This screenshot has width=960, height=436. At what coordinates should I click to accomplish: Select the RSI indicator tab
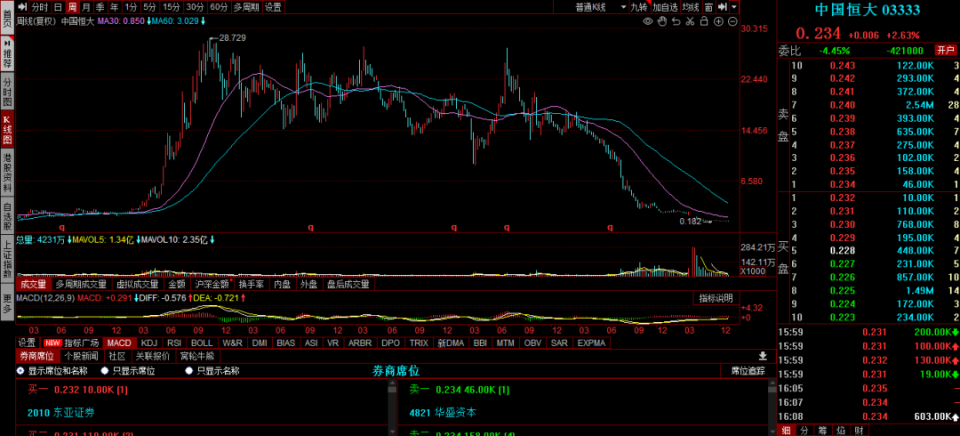pyautogui.click(x=174, y=343)
